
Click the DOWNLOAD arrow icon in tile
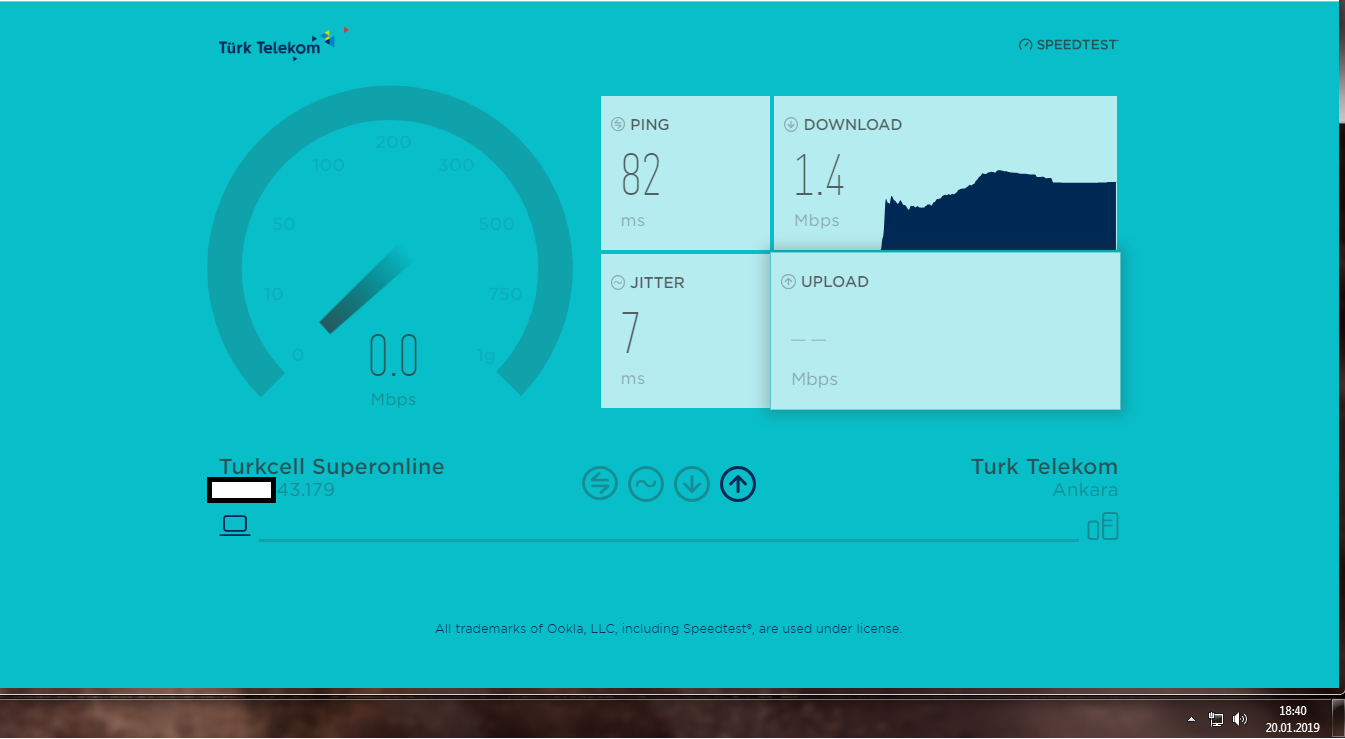pos(791,125)
